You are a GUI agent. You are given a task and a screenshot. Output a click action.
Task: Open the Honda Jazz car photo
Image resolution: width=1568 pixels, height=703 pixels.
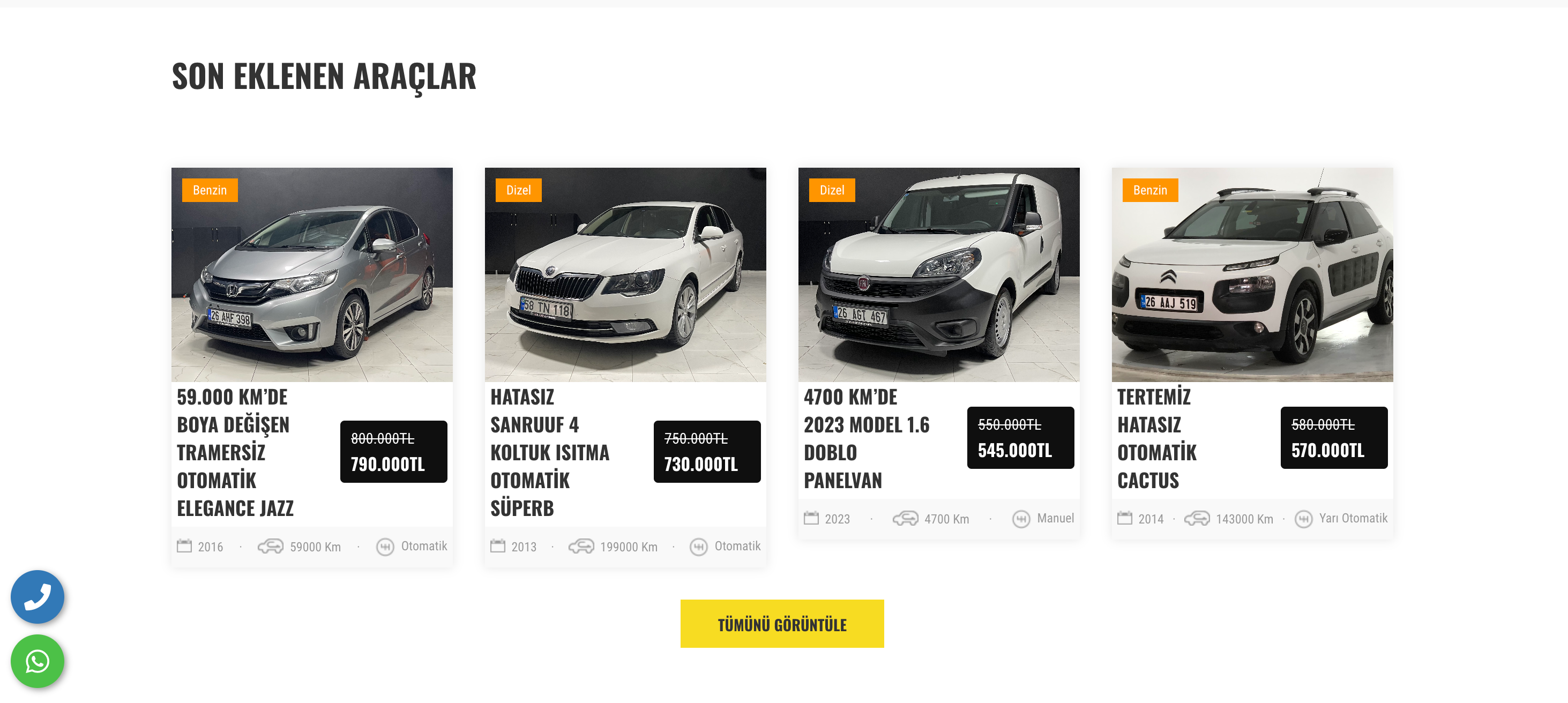pos(312,274)
